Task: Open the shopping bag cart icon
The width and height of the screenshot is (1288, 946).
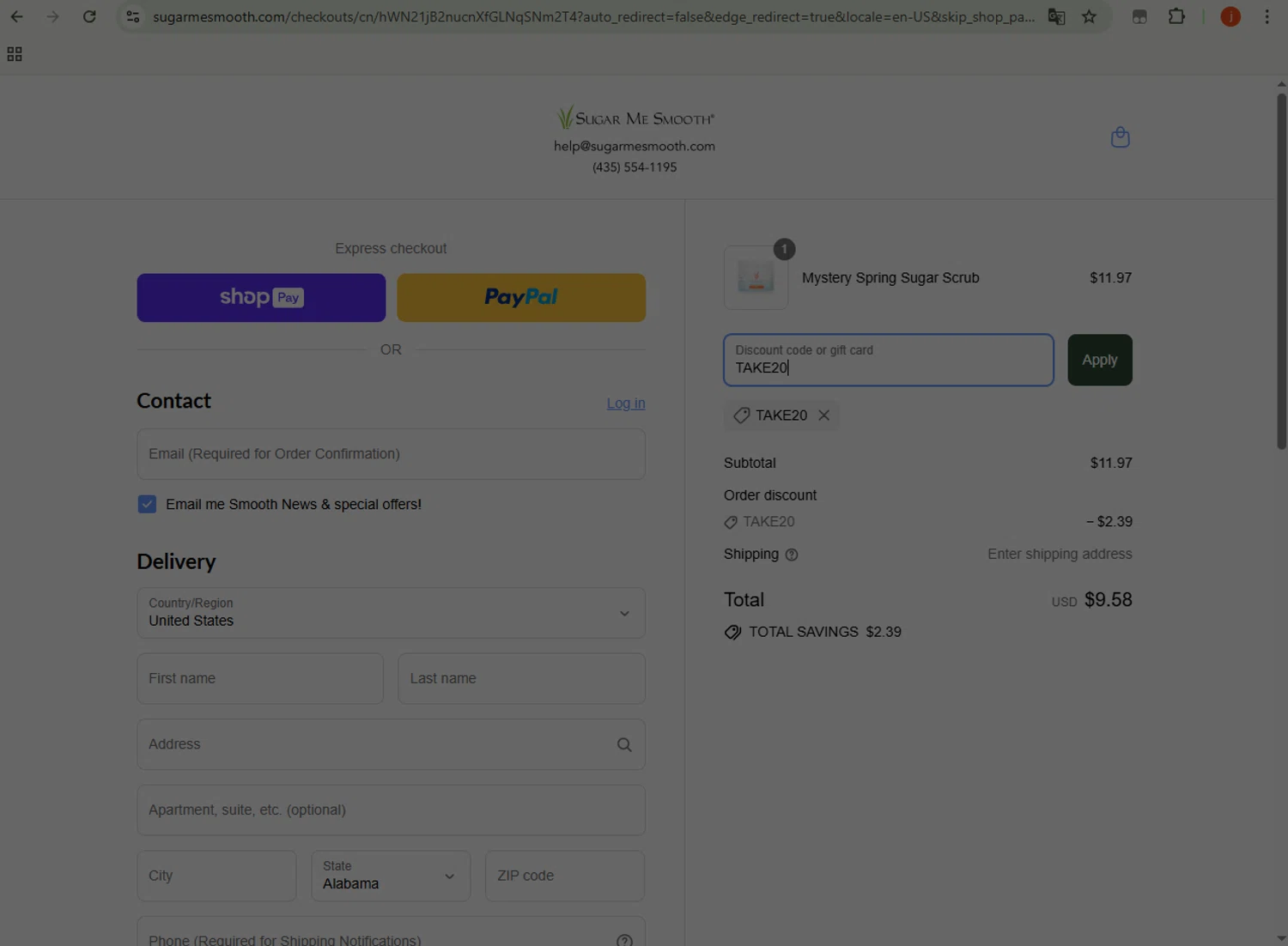Action: (x=1120, y=137)
